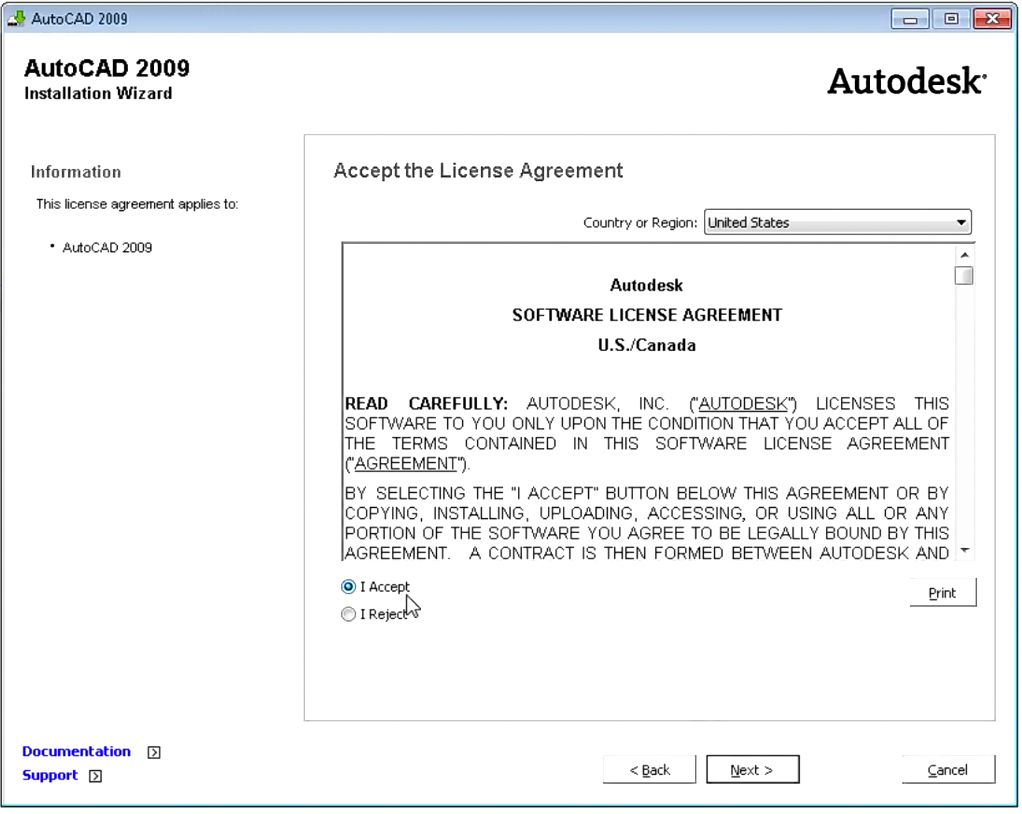Click the AutoCAD 2009 bullet item
Screen dimensions: 1022x814
coord(107,248)
